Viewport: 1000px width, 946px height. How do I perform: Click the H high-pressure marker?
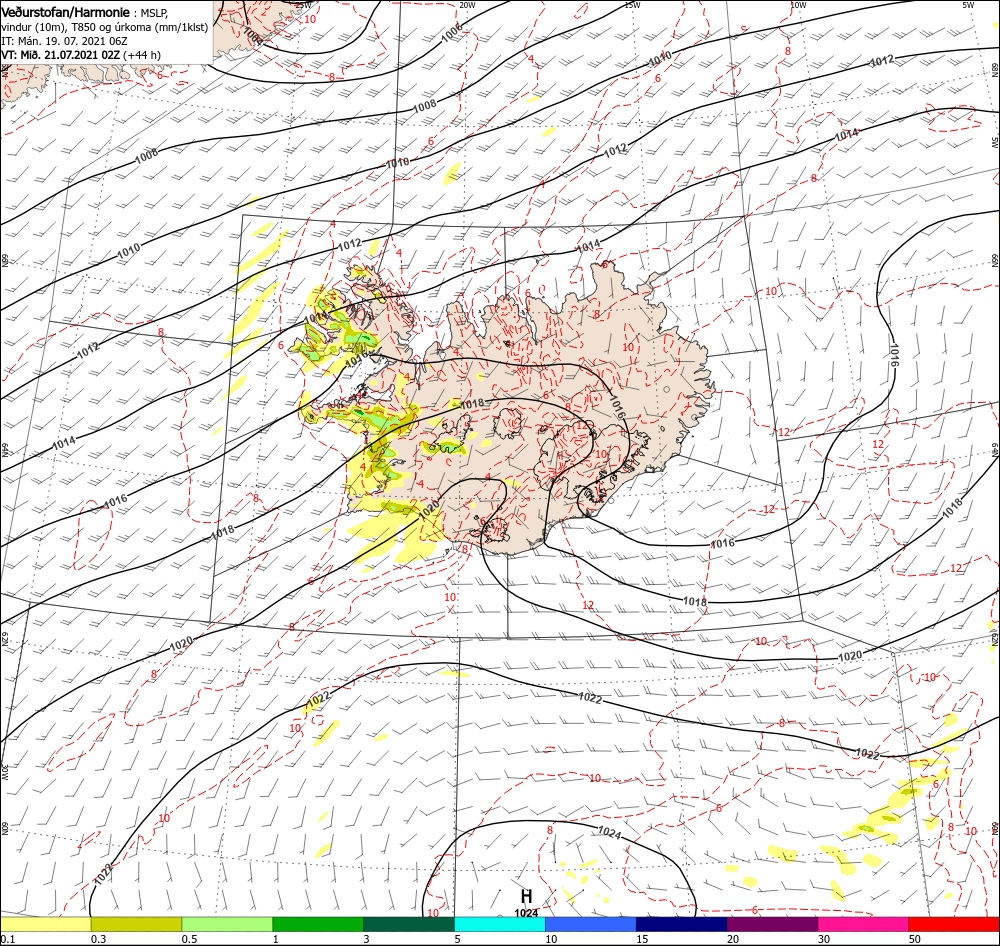pos(526,896)
